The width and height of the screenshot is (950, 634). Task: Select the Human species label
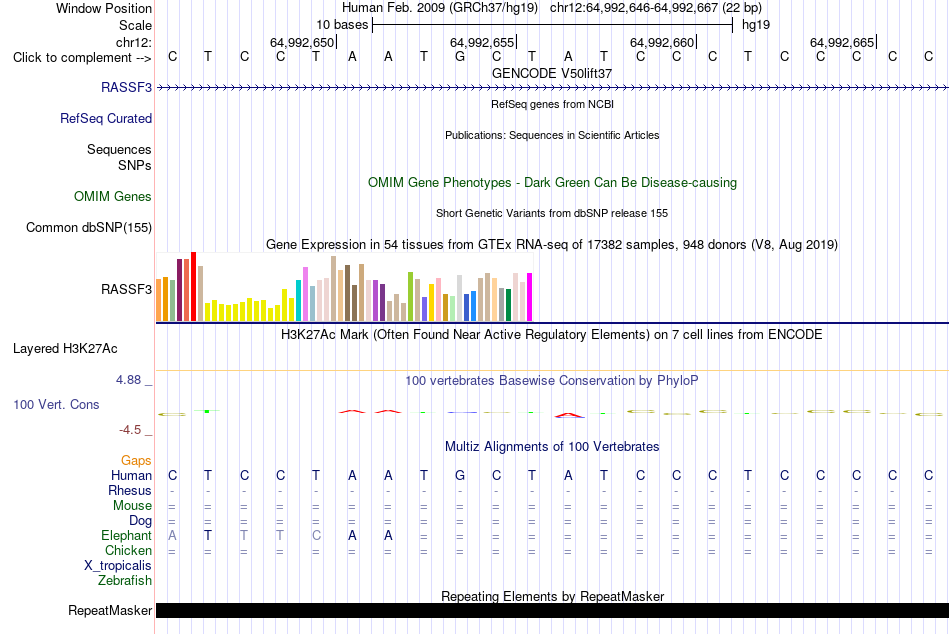[131, 475]
